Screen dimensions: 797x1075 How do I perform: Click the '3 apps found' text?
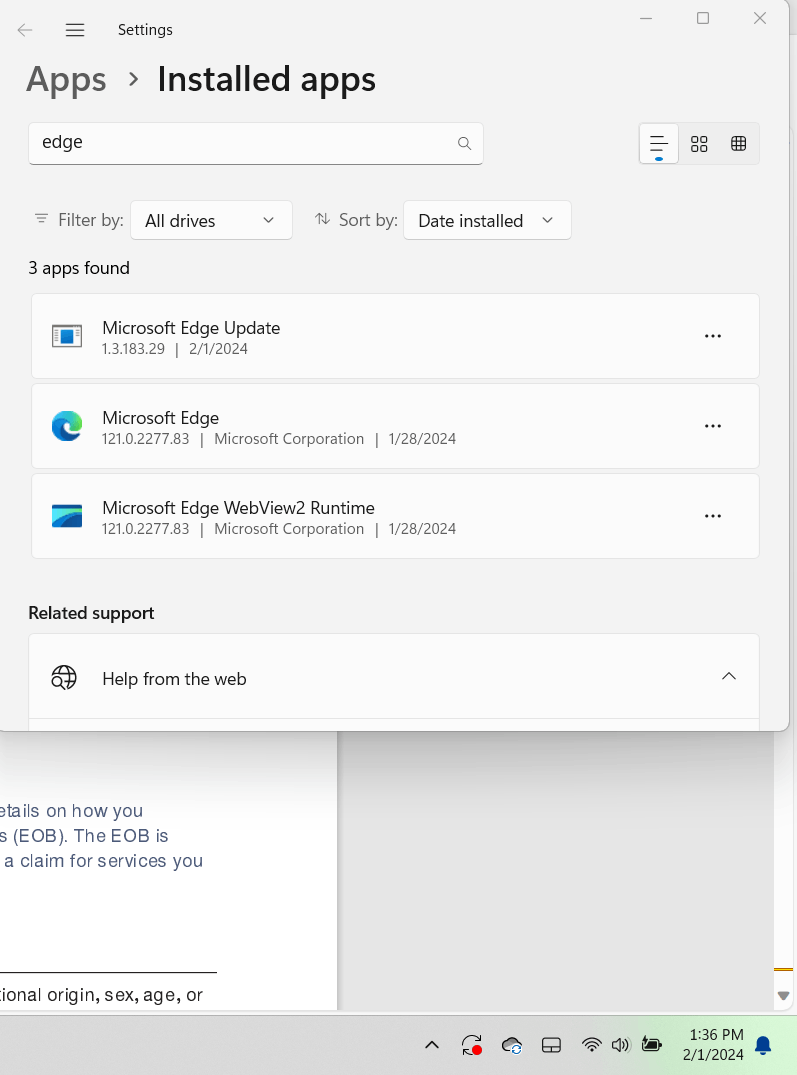point(79,268)
